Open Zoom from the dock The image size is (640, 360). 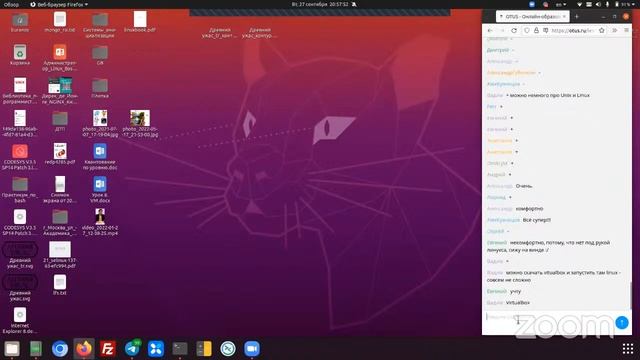click(x=252, y=349)
